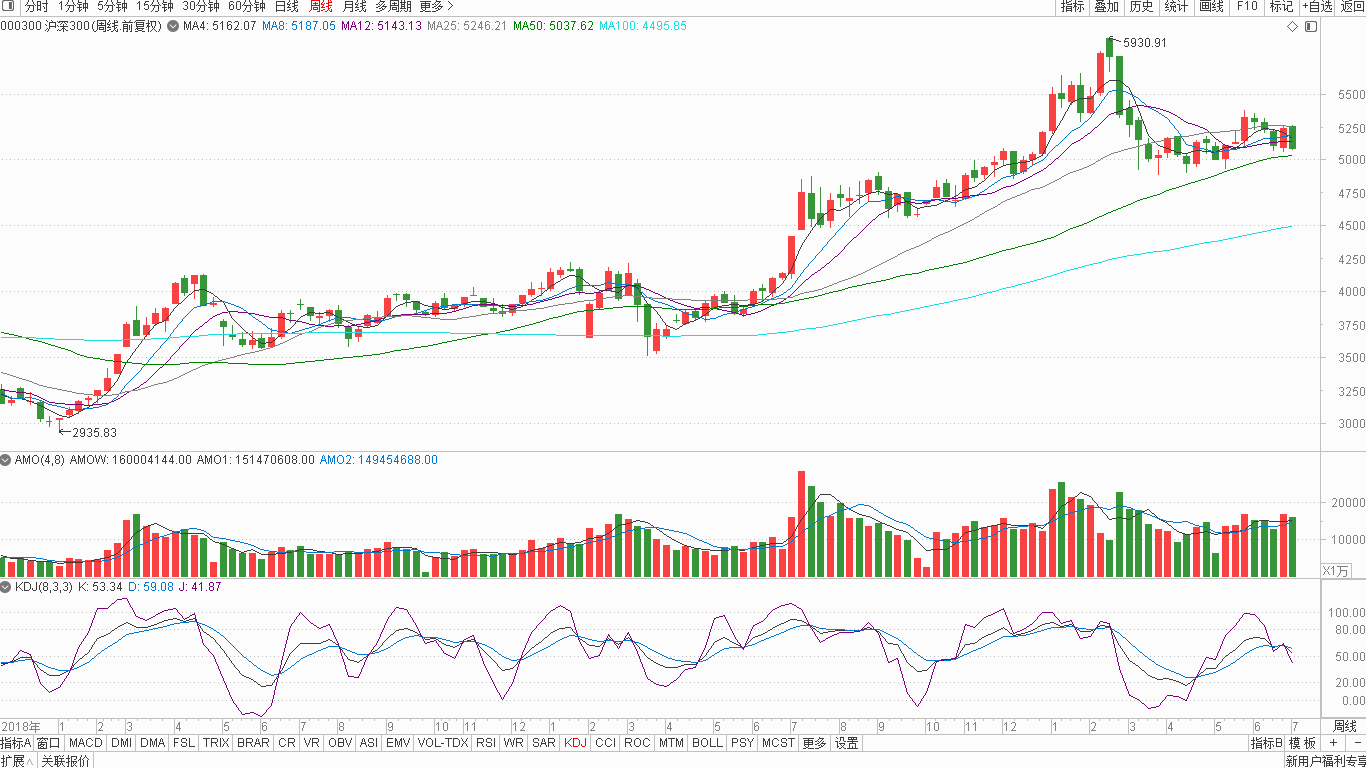Click the 周线 label at timeline end
Image resolution: width=1366 pixels, height=768 pixels.
click(x=1345, y=726)
